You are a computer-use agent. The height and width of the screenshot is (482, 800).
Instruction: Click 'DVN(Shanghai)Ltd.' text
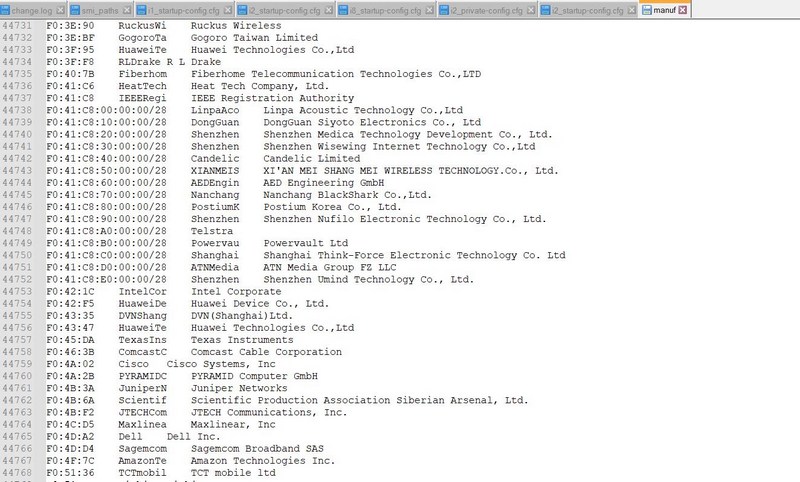(242, 316)
